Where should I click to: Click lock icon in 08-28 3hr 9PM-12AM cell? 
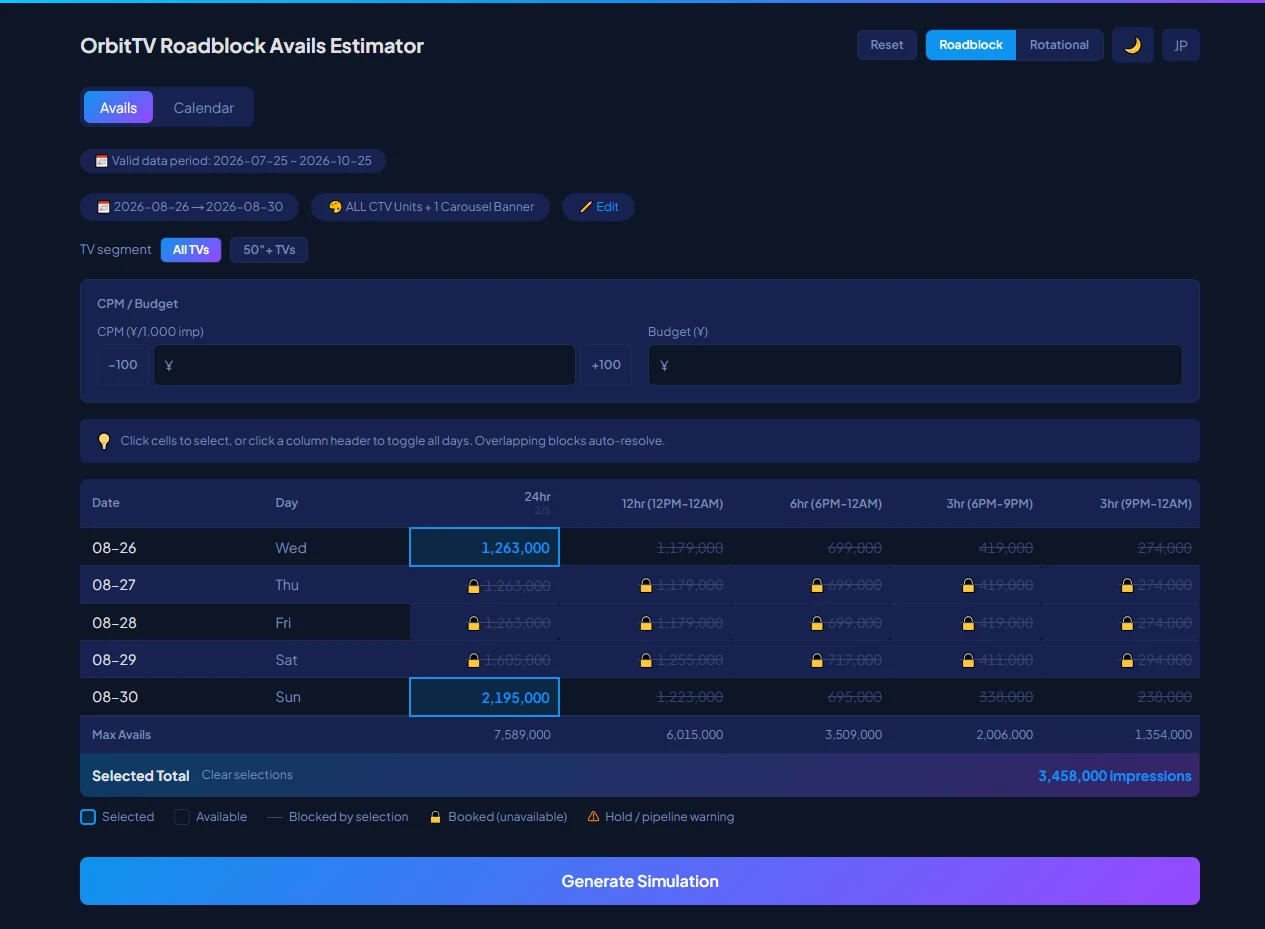[x=1127, y=623]
